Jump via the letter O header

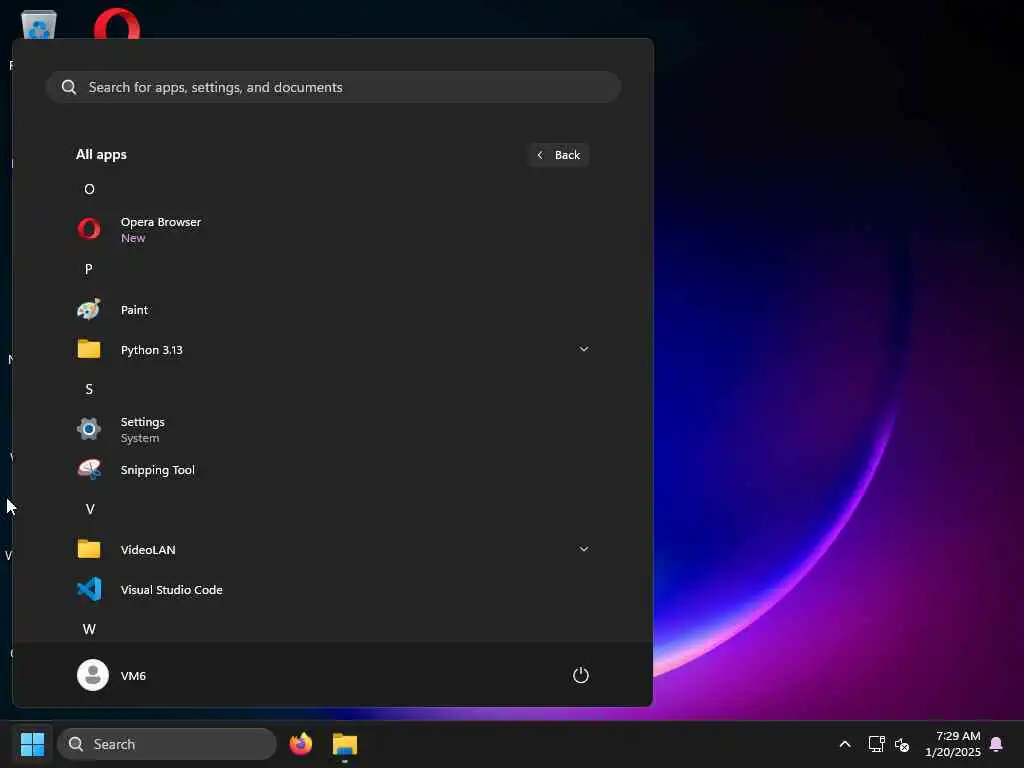(89, 189)
